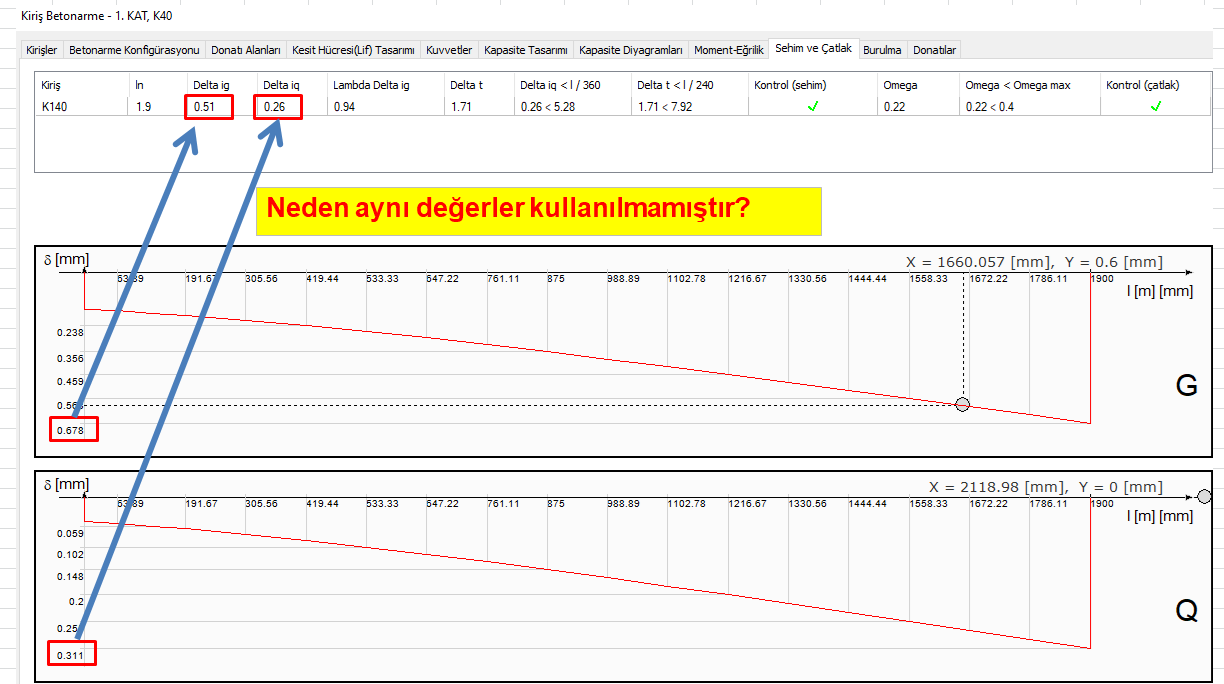Click the Lambda Delta ig column header
This screenshot has height=684, width=1224.
tap(371, 85)
